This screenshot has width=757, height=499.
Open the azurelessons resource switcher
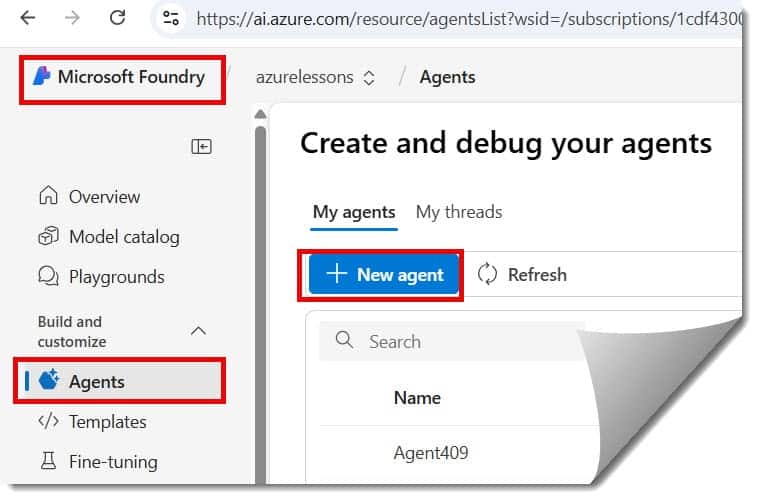pyautogui.click(x=315, y=77)
